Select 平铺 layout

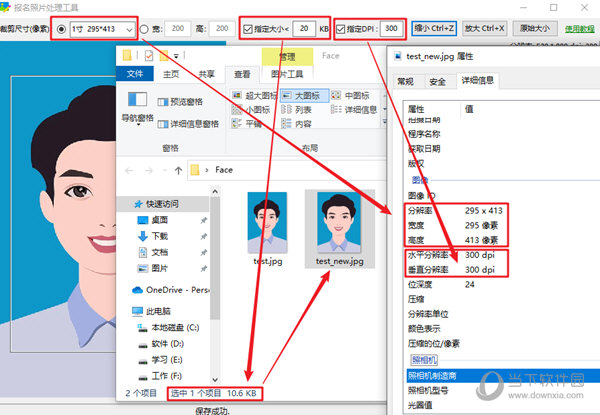pyautogui.click(x=247, y=124)
